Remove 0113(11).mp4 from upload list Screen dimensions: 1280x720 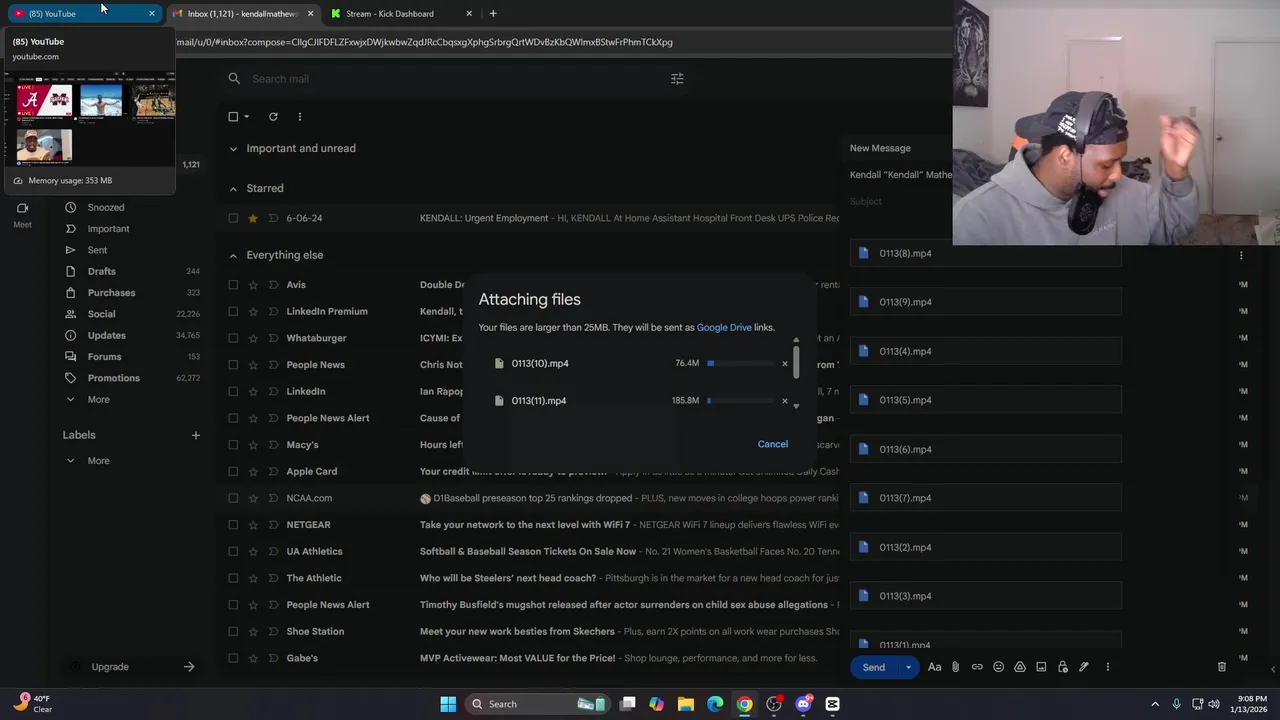tap(784, 401)
